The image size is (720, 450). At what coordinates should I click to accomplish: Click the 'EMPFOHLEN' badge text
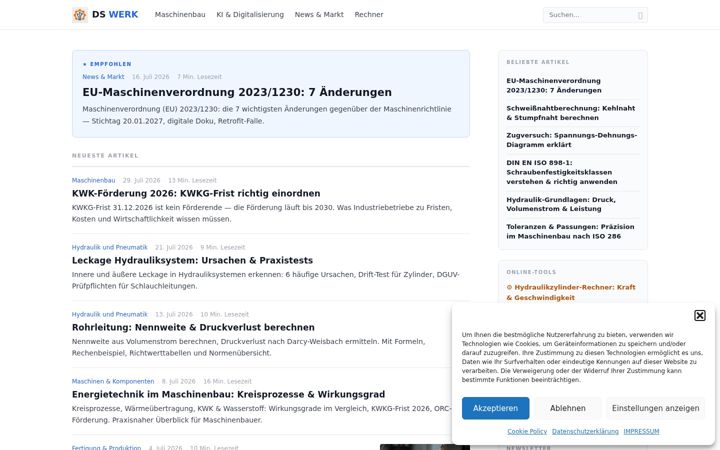click(x=111, y=64)
